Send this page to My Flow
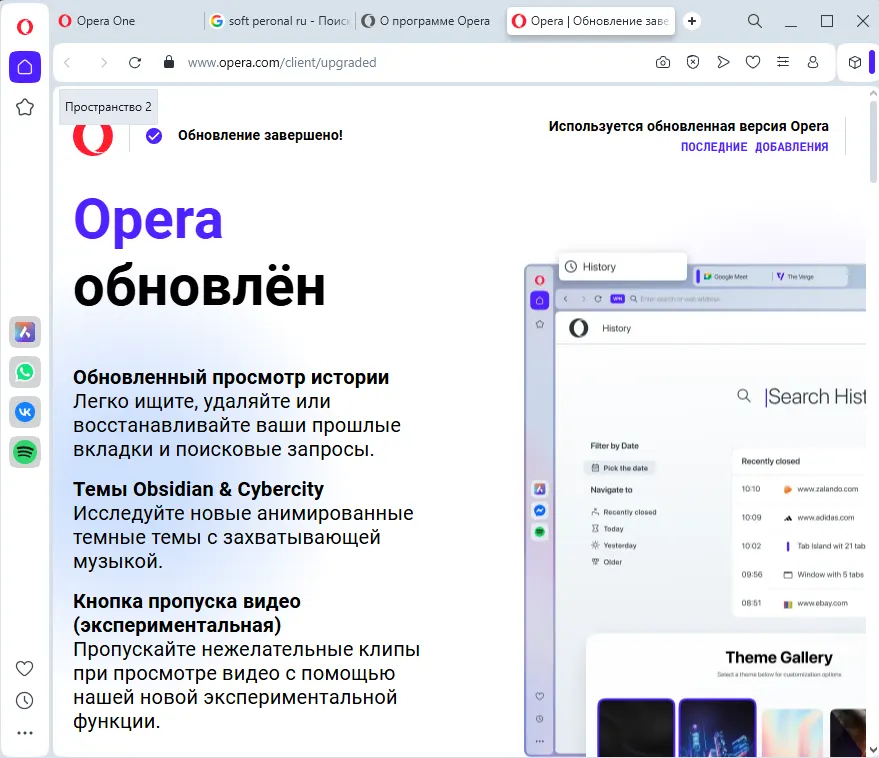This screenshot has width=879, height=758. click(723, 62)
